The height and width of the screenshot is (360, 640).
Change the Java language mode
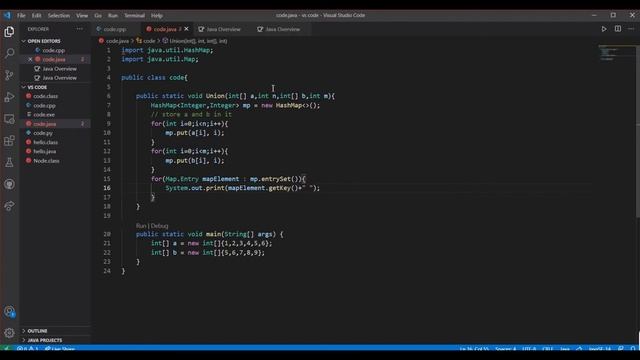click(565, 349)
